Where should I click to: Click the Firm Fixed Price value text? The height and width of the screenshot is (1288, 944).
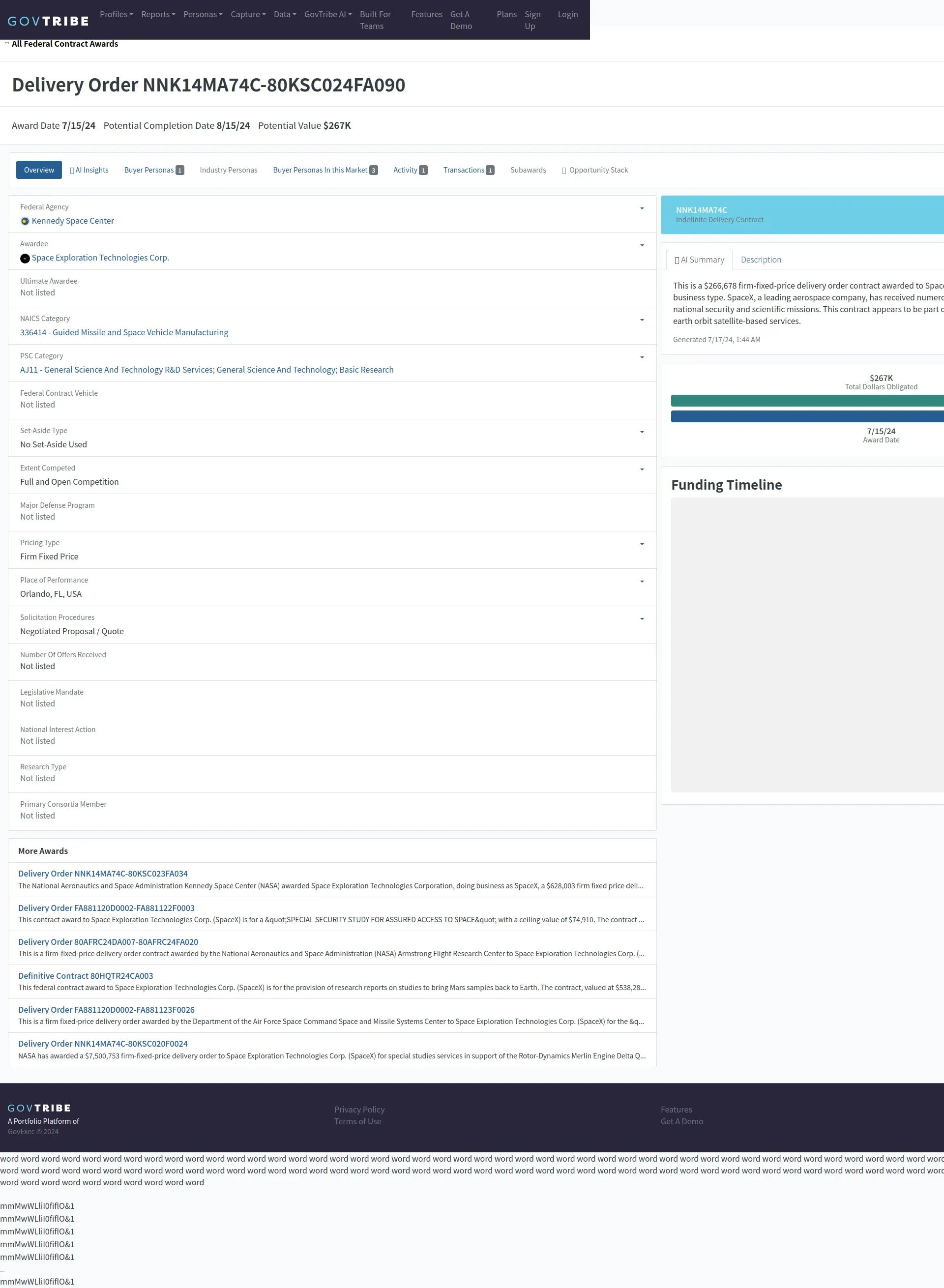click(49, 557)
